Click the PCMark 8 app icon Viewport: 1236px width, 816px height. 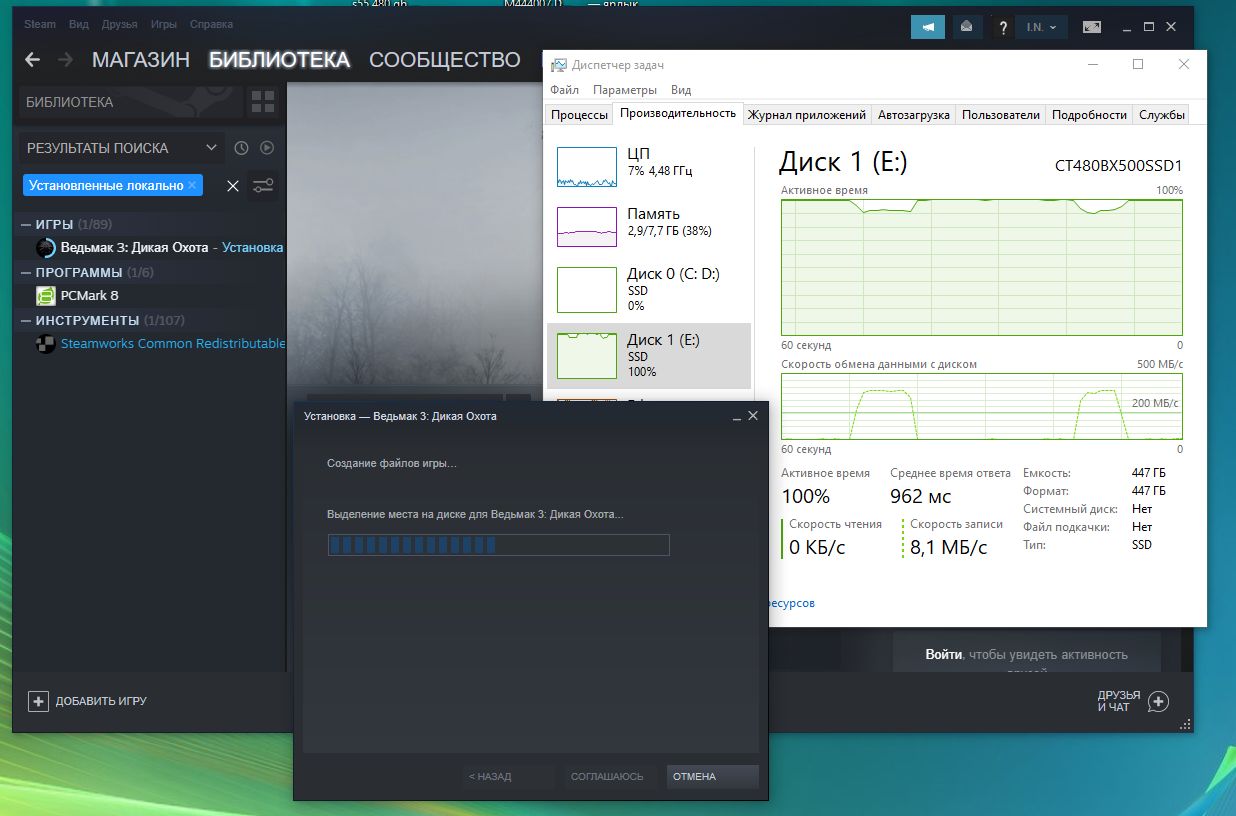pos(46,295)
